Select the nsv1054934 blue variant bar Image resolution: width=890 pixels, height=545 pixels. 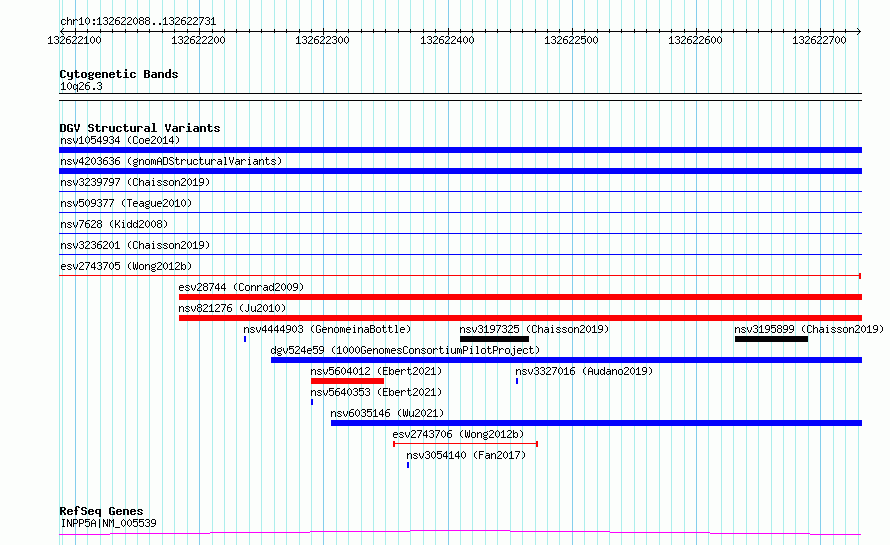click(x=460, y=150)
